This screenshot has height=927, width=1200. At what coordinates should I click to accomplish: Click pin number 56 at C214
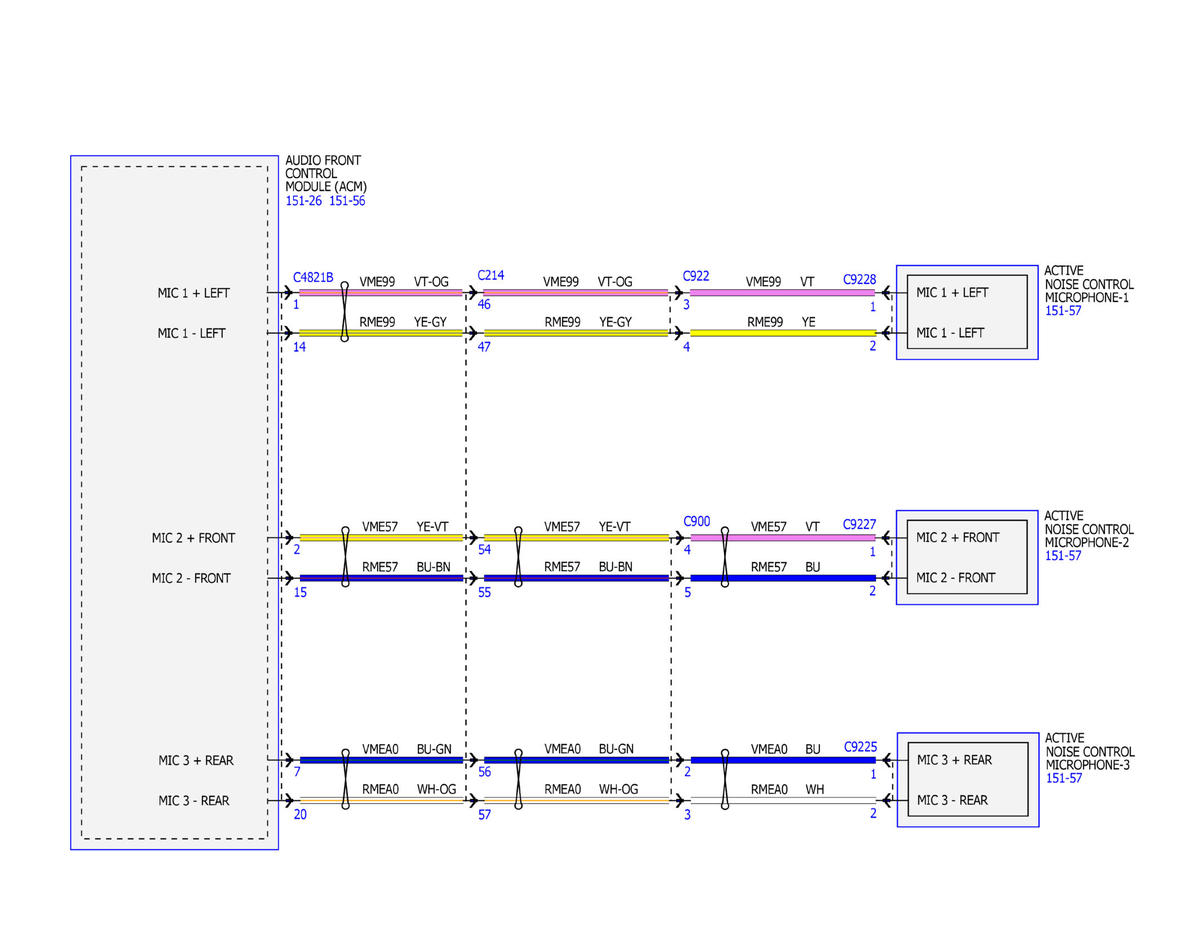click(485, 772)
